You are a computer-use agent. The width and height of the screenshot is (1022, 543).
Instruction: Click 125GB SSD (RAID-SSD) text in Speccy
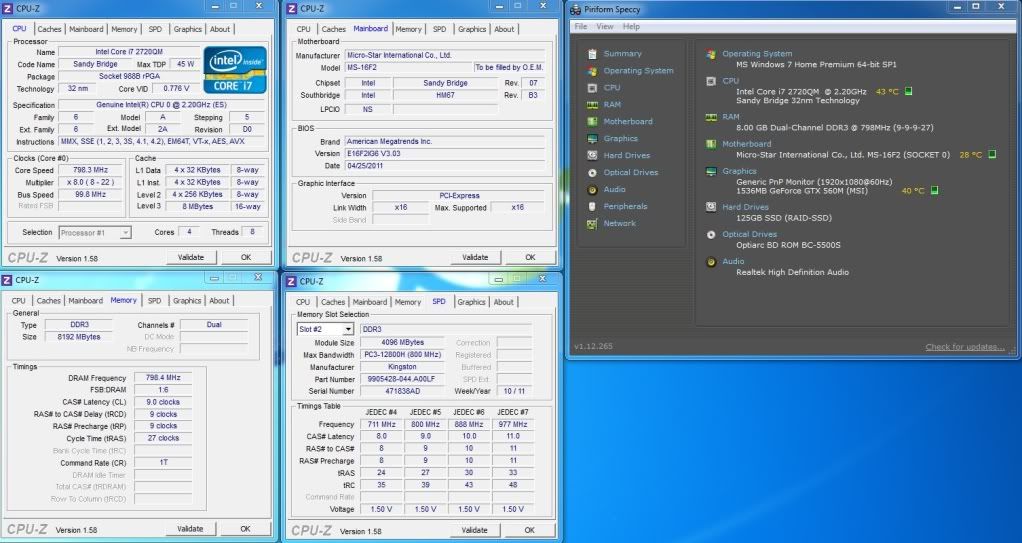[783, 218]
